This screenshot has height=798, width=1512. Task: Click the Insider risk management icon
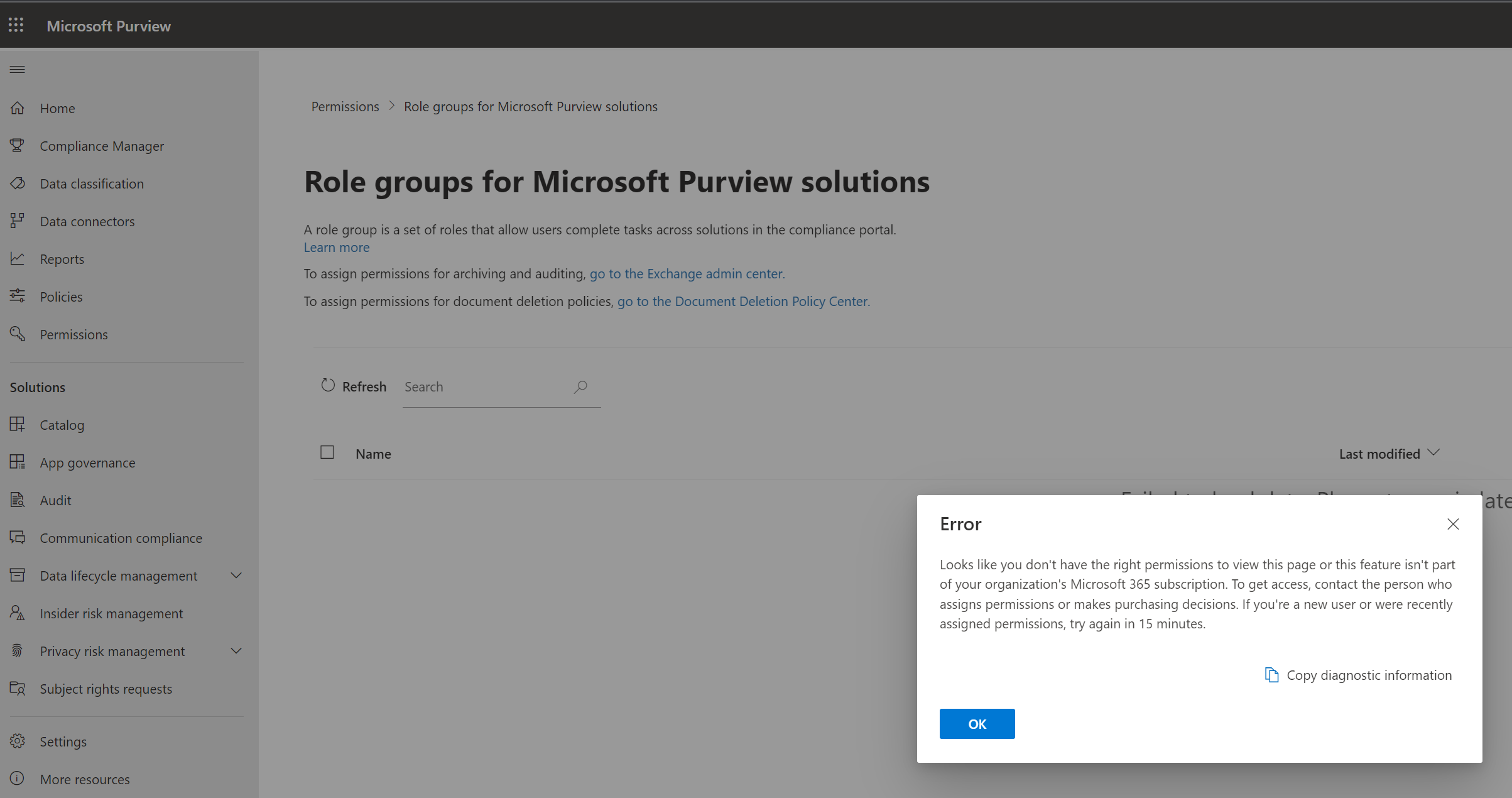(18, 613)
